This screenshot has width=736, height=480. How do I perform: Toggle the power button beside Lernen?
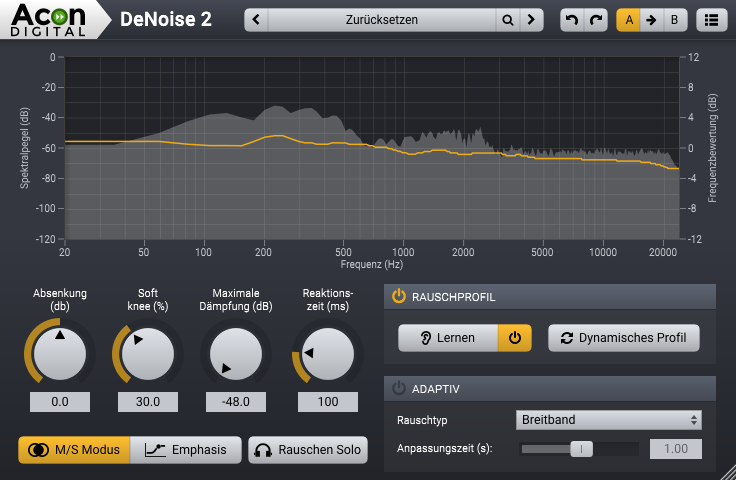514,338
